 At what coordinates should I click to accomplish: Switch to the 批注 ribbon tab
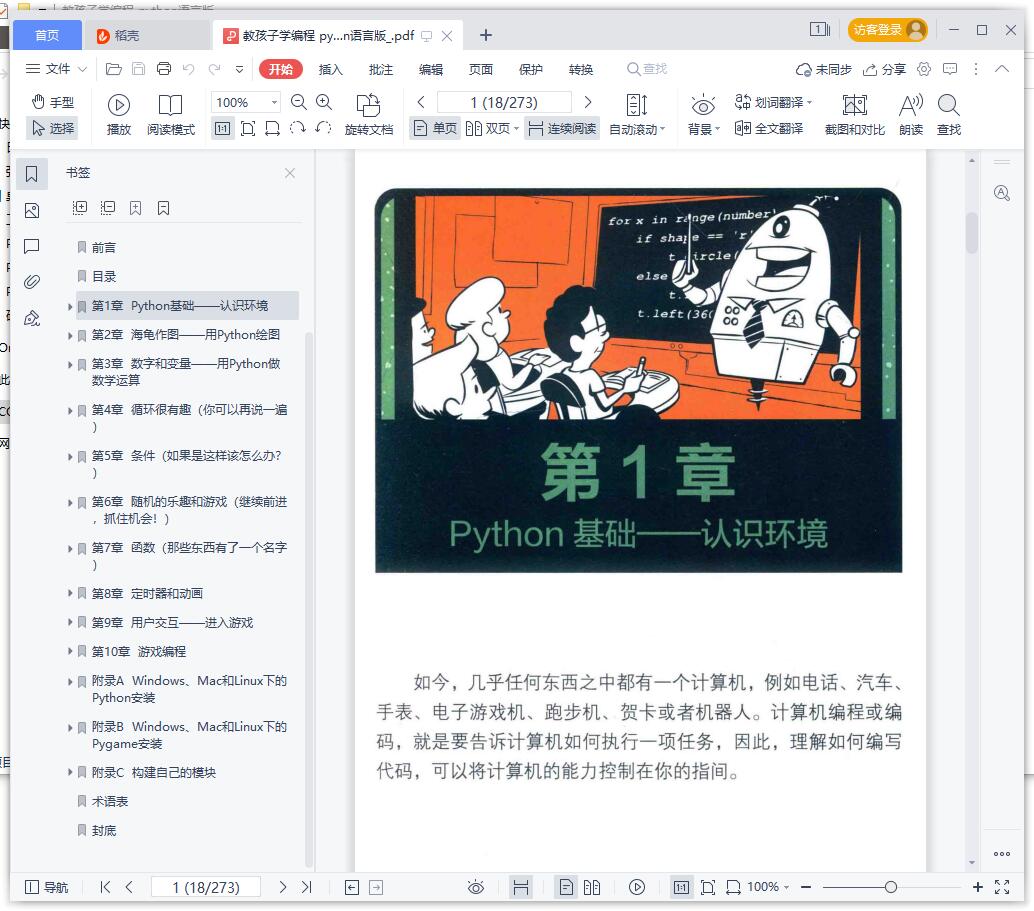(380, 69)
